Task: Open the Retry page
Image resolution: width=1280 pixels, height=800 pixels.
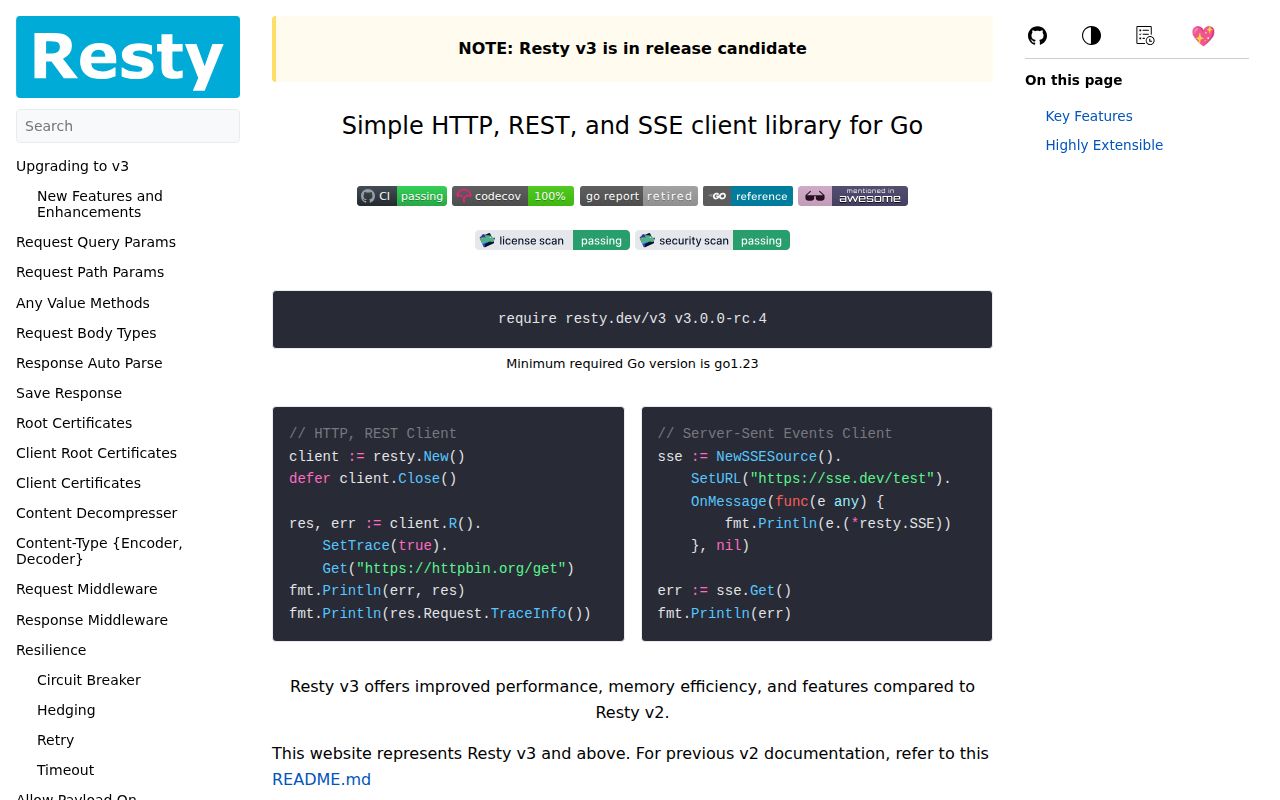Action: (x=56, y=740)
